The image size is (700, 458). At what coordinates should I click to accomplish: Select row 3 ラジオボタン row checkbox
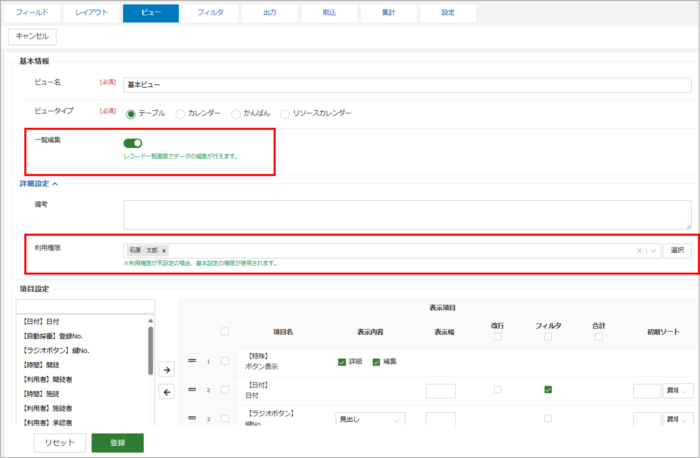[225, 418]
